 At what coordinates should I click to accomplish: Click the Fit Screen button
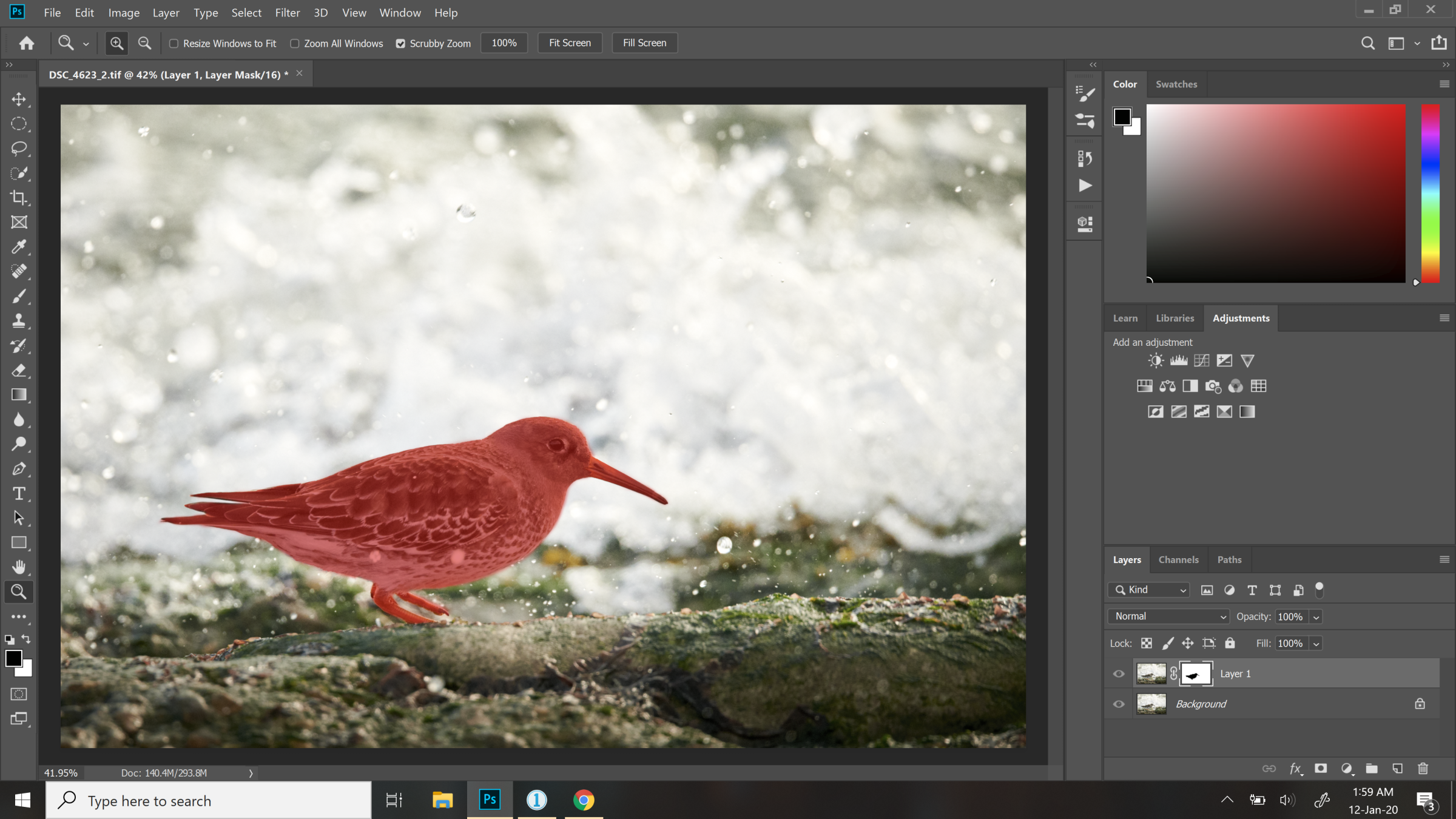570,43
